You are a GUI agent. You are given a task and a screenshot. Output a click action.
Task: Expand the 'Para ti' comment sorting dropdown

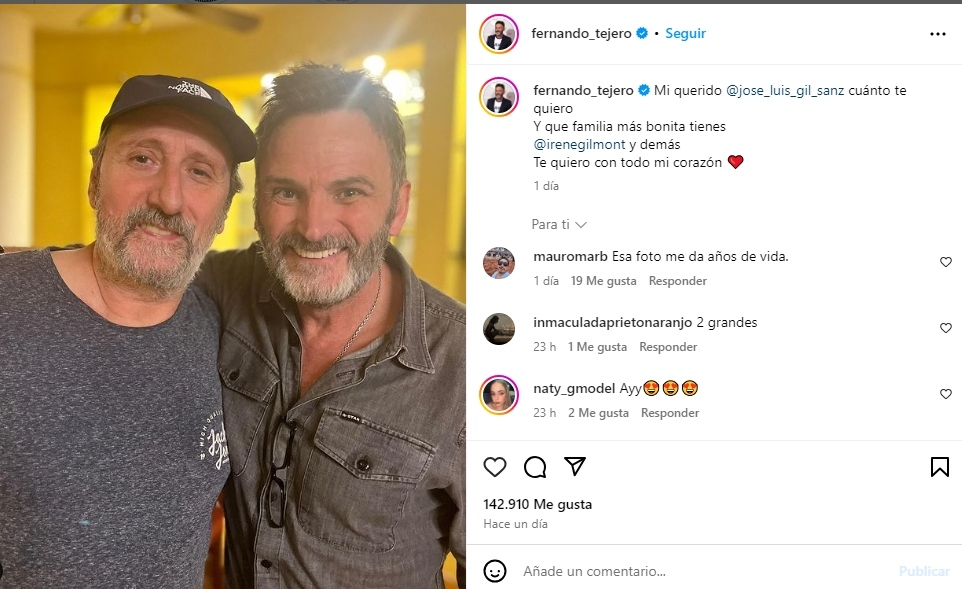pyautogui.click(x=558, y=225)
